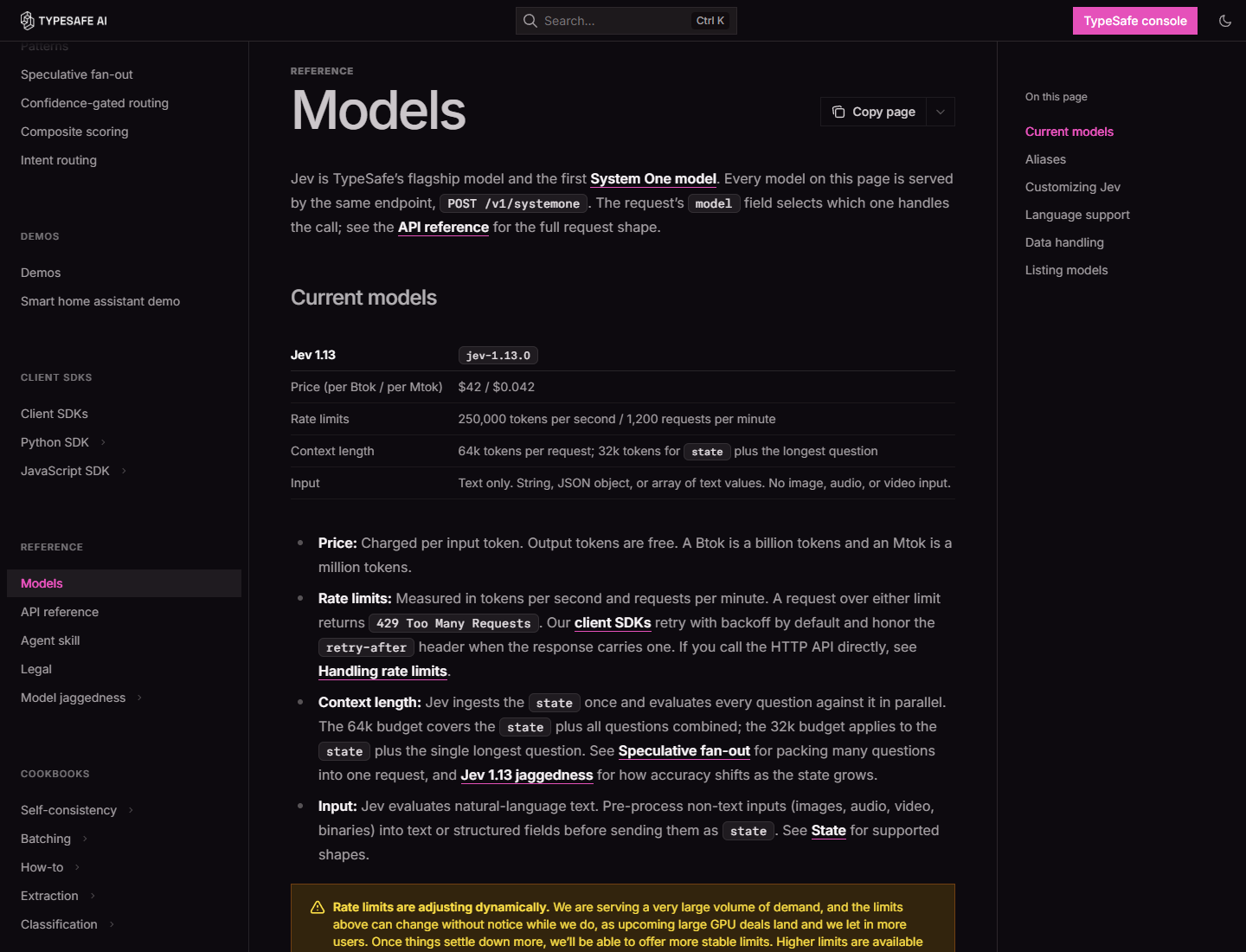1246x952 pixels.
Task: Jump to Data handling section
Action: point(1064,242)
